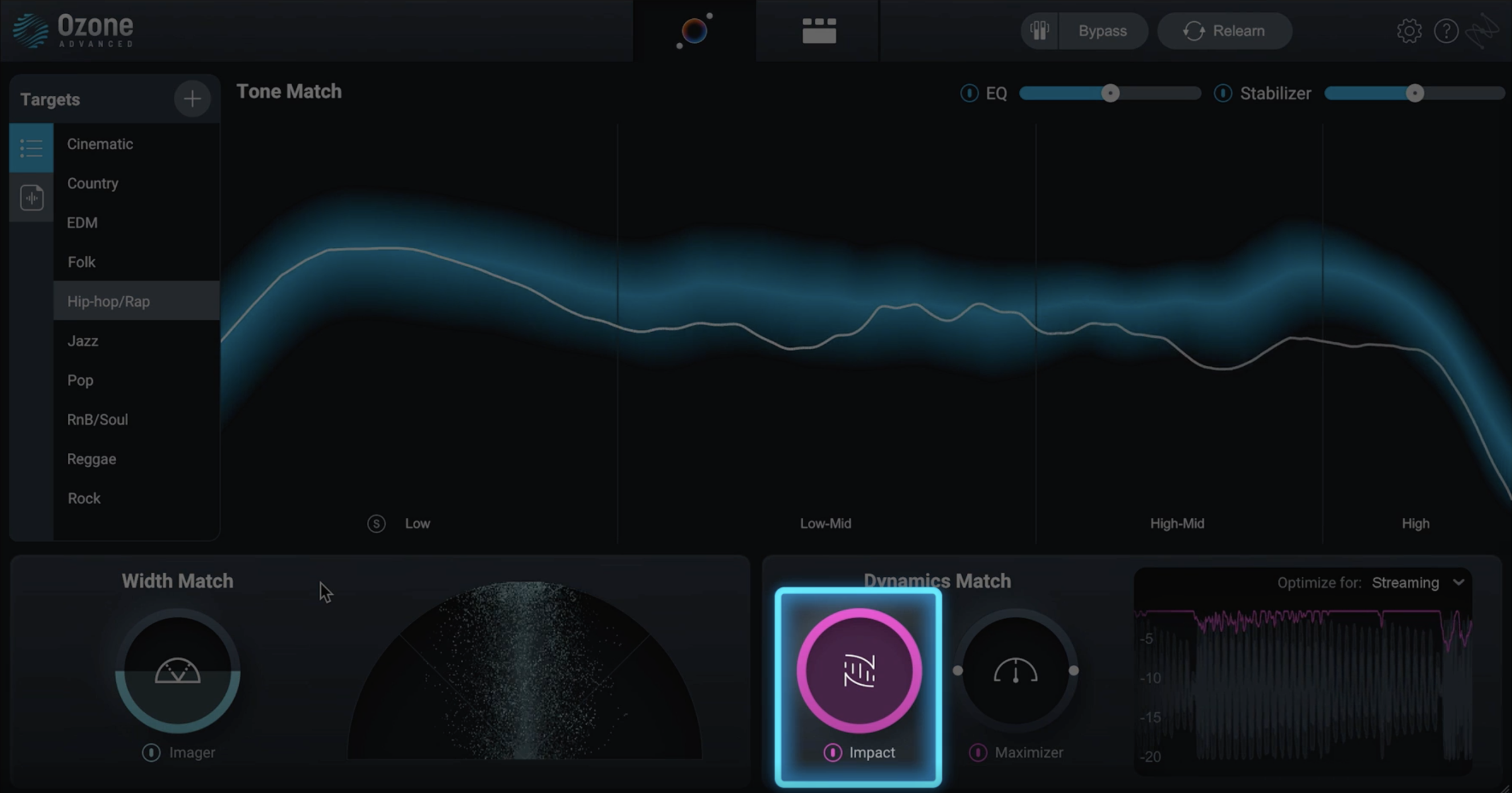
Task: Select the Country target
Action: click(x=136, y=183)
